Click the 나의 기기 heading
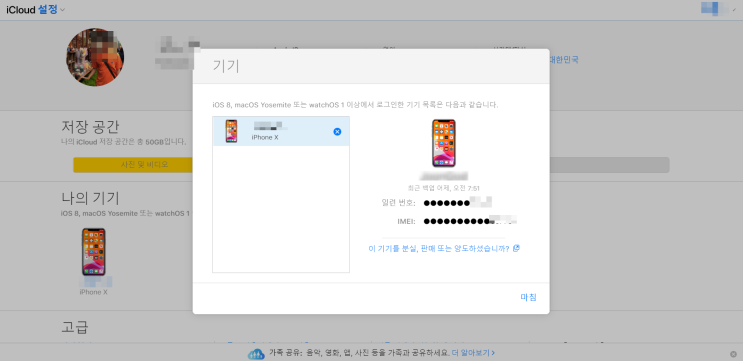 tap(90, 198)
